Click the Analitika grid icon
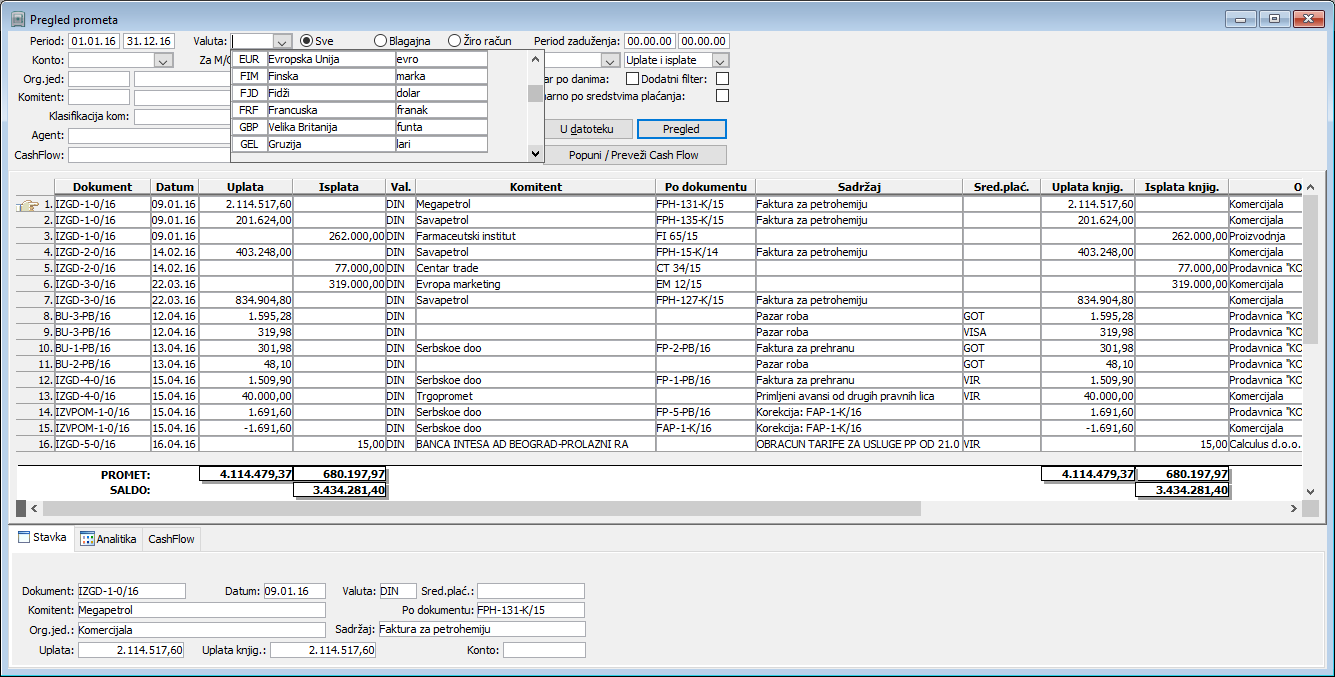This screenshot has height=677, width=1335. pyautogui.click(x=88, y=539)
